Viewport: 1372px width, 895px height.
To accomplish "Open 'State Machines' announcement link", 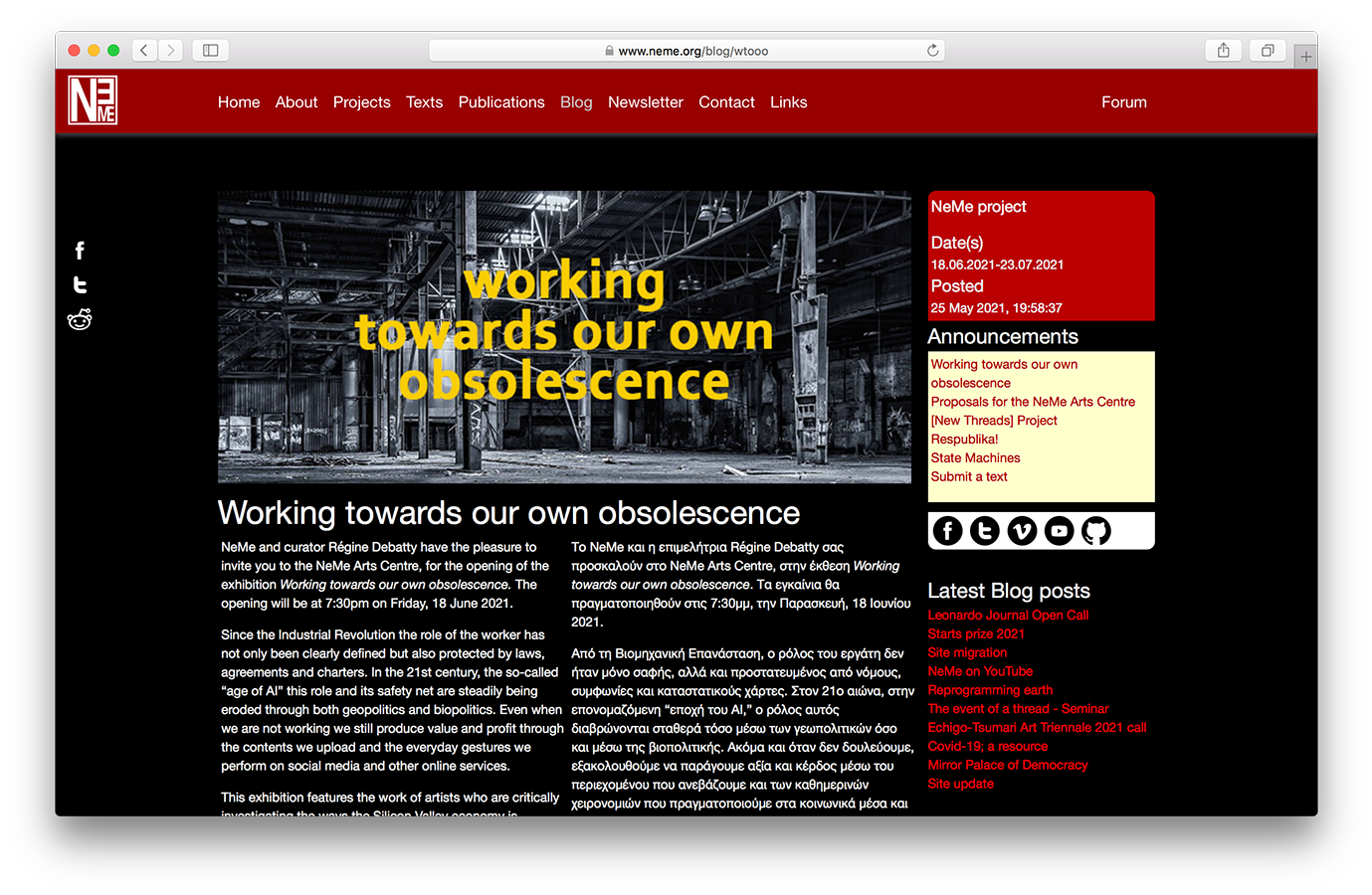I will pos(975,457).
